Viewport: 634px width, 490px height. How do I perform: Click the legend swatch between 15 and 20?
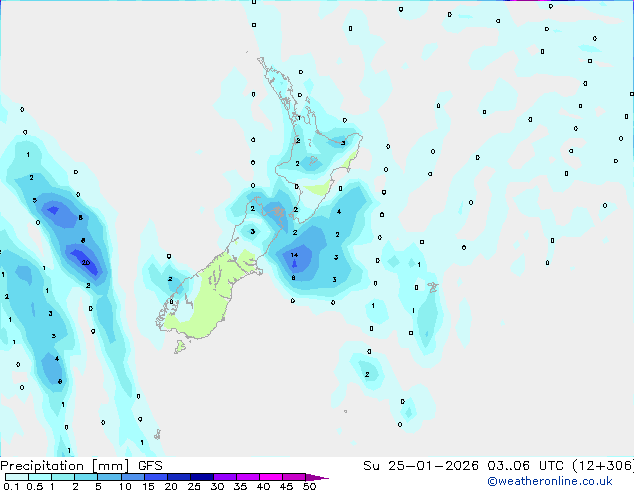click(155, 477)
